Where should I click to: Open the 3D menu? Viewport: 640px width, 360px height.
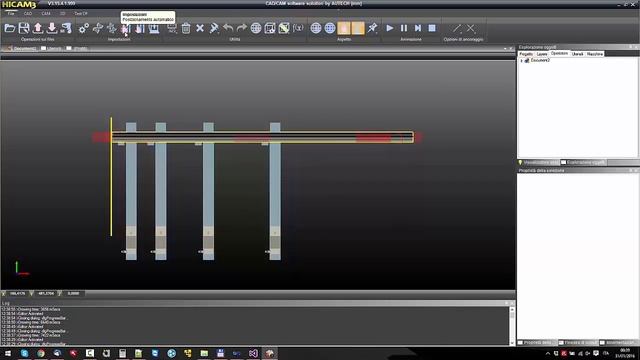tap(63, 13)
